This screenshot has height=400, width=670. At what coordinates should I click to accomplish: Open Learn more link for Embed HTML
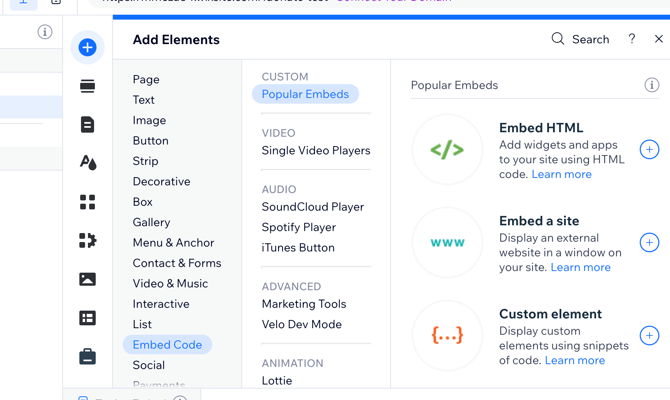point(561,174)
